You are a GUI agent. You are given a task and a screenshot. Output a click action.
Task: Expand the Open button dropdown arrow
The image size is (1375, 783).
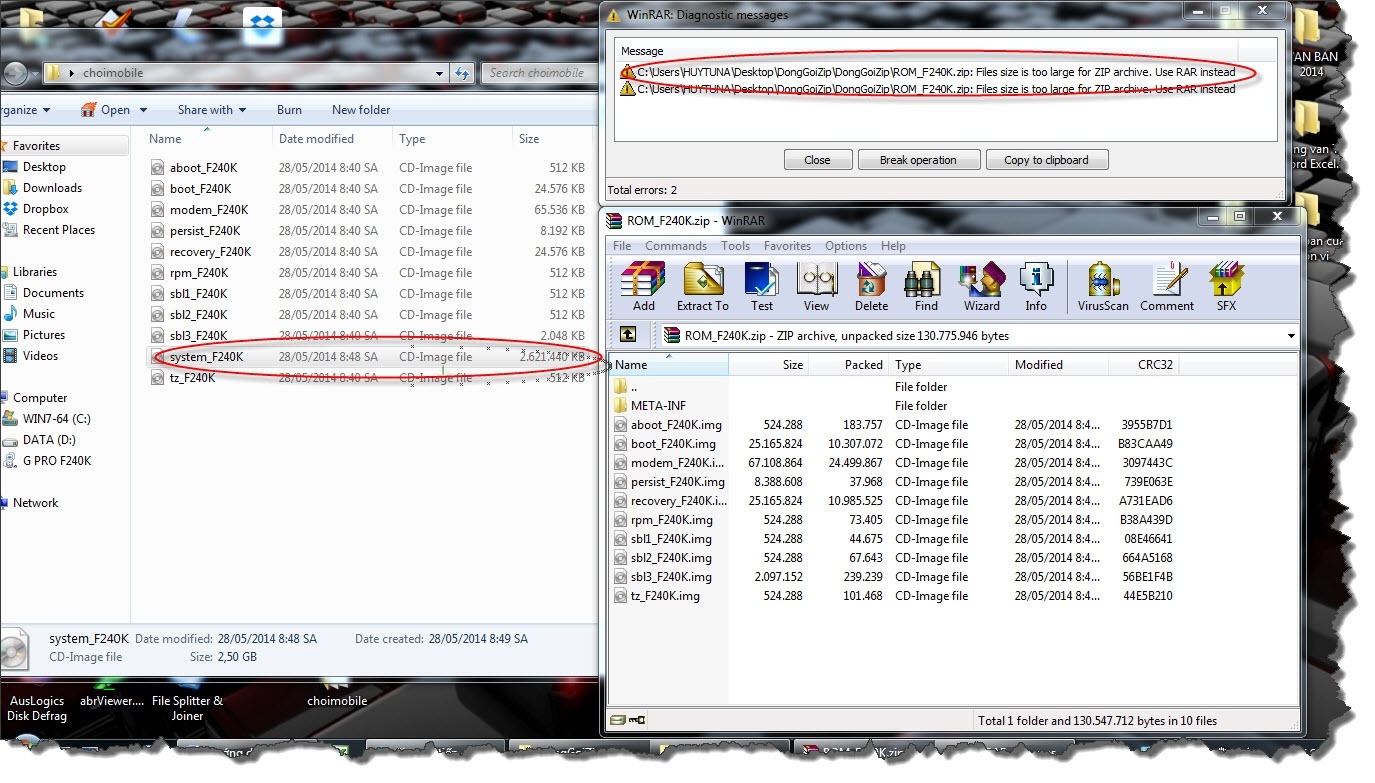click(x=143, y=110)
